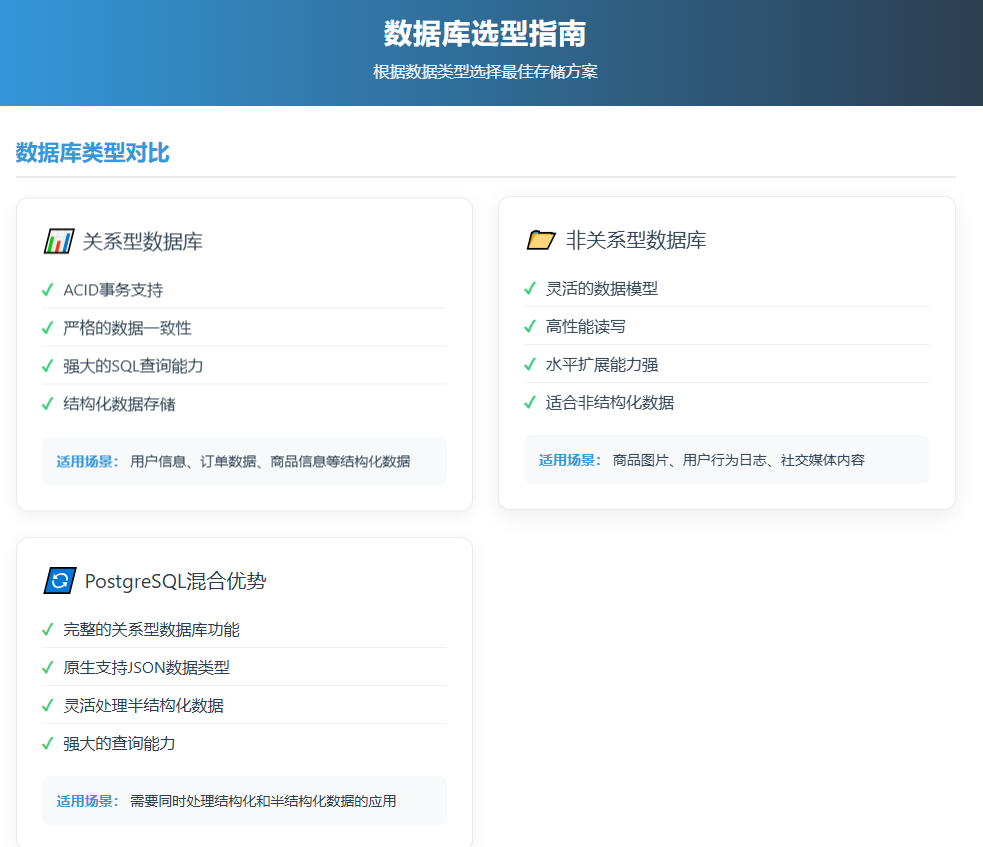
Task: Click 适用场景 label in the PostgreSQL card
Action: click(88, 801)
